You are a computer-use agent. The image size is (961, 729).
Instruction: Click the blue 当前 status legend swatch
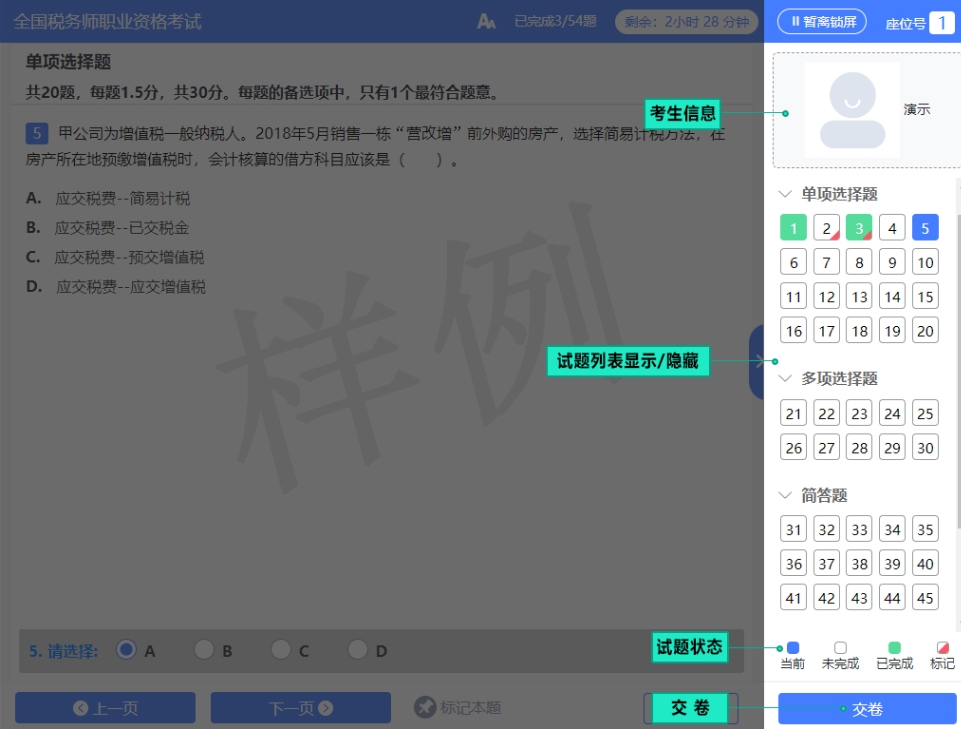click(793, 648)
